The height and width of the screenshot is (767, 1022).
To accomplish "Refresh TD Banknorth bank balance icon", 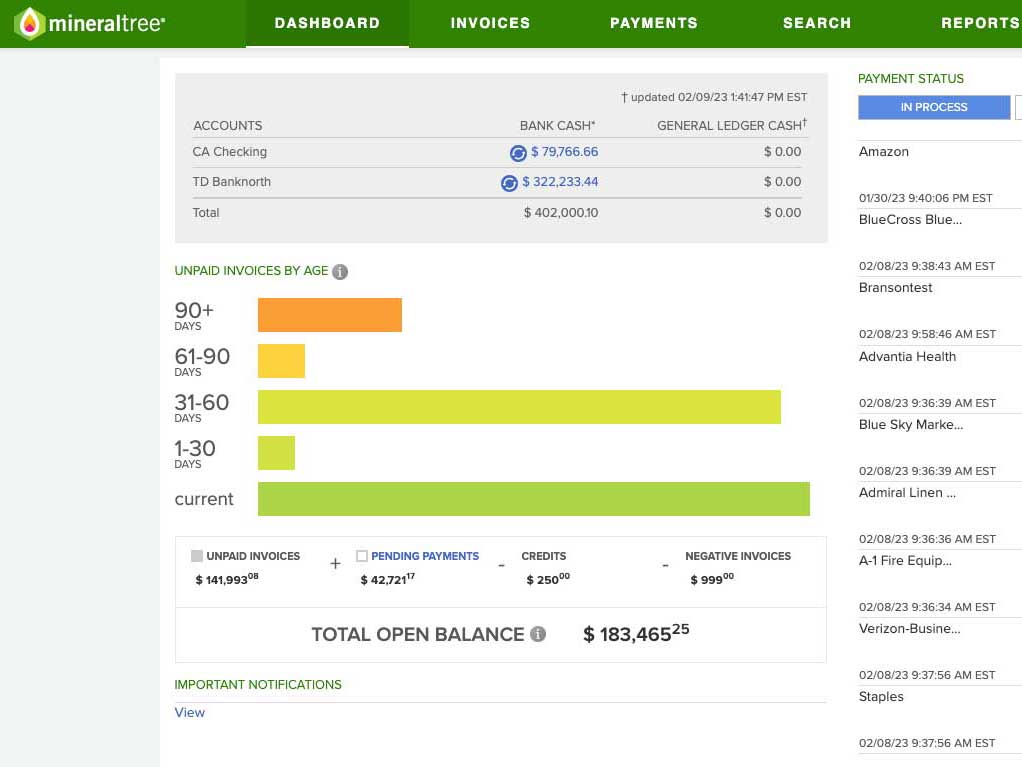I will coord(509,183).
